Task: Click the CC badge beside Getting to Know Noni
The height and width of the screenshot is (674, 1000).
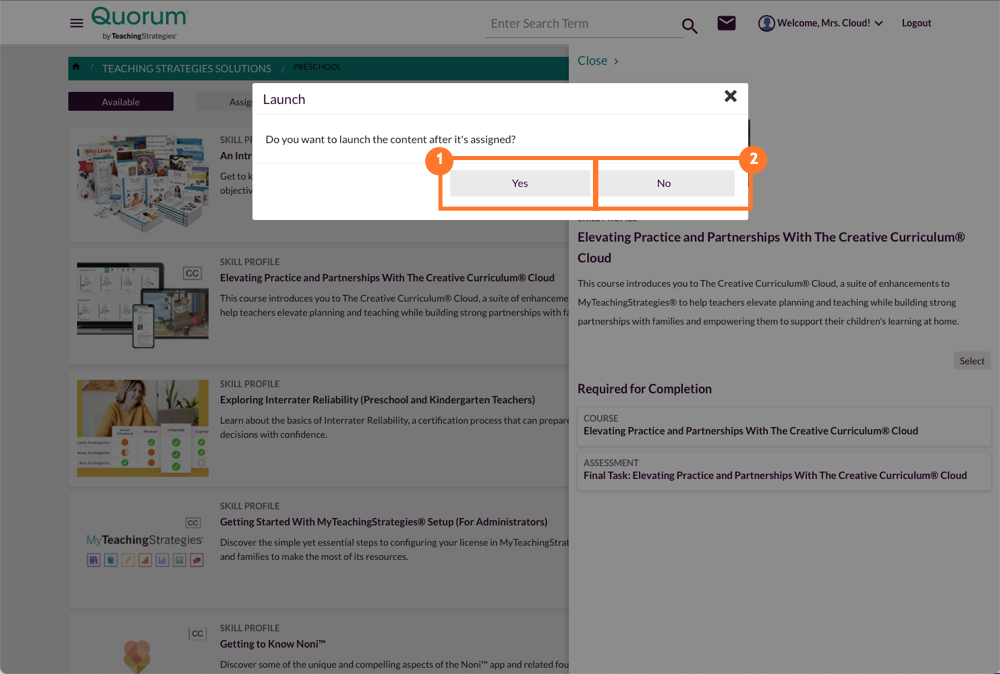Action: 196,632
